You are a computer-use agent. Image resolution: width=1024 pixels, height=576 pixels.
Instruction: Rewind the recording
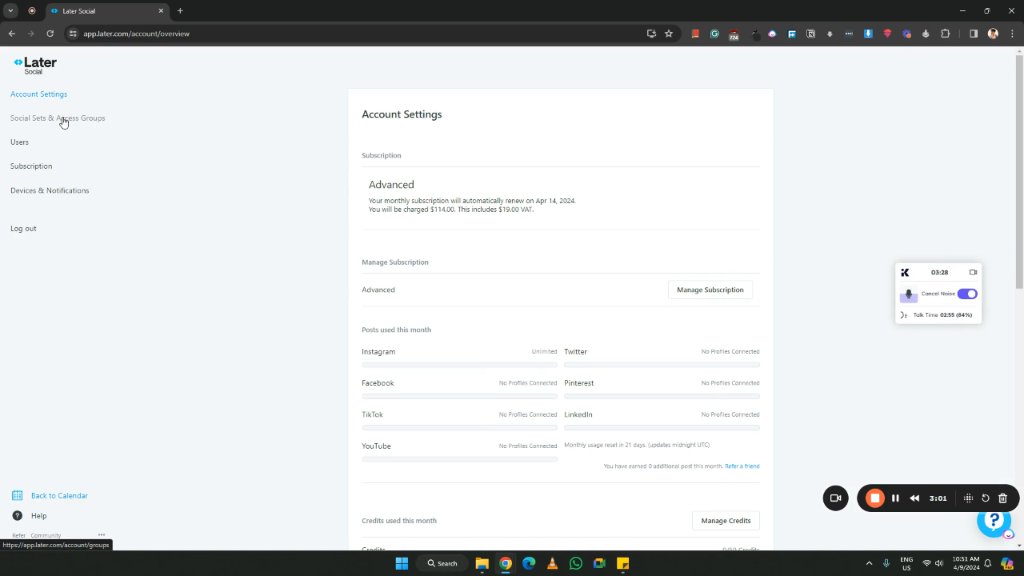coord(914,498)
